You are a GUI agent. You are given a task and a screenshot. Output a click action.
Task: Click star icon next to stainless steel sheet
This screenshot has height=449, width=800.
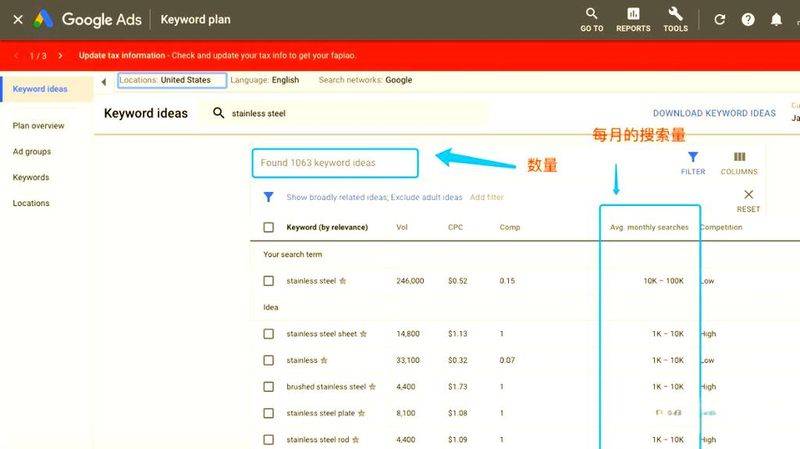[x=363, y=334]
